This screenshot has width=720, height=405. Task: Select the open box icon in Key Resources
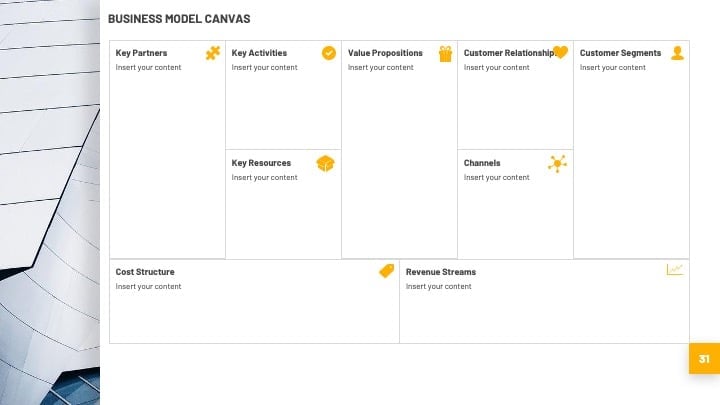point(326,163)
